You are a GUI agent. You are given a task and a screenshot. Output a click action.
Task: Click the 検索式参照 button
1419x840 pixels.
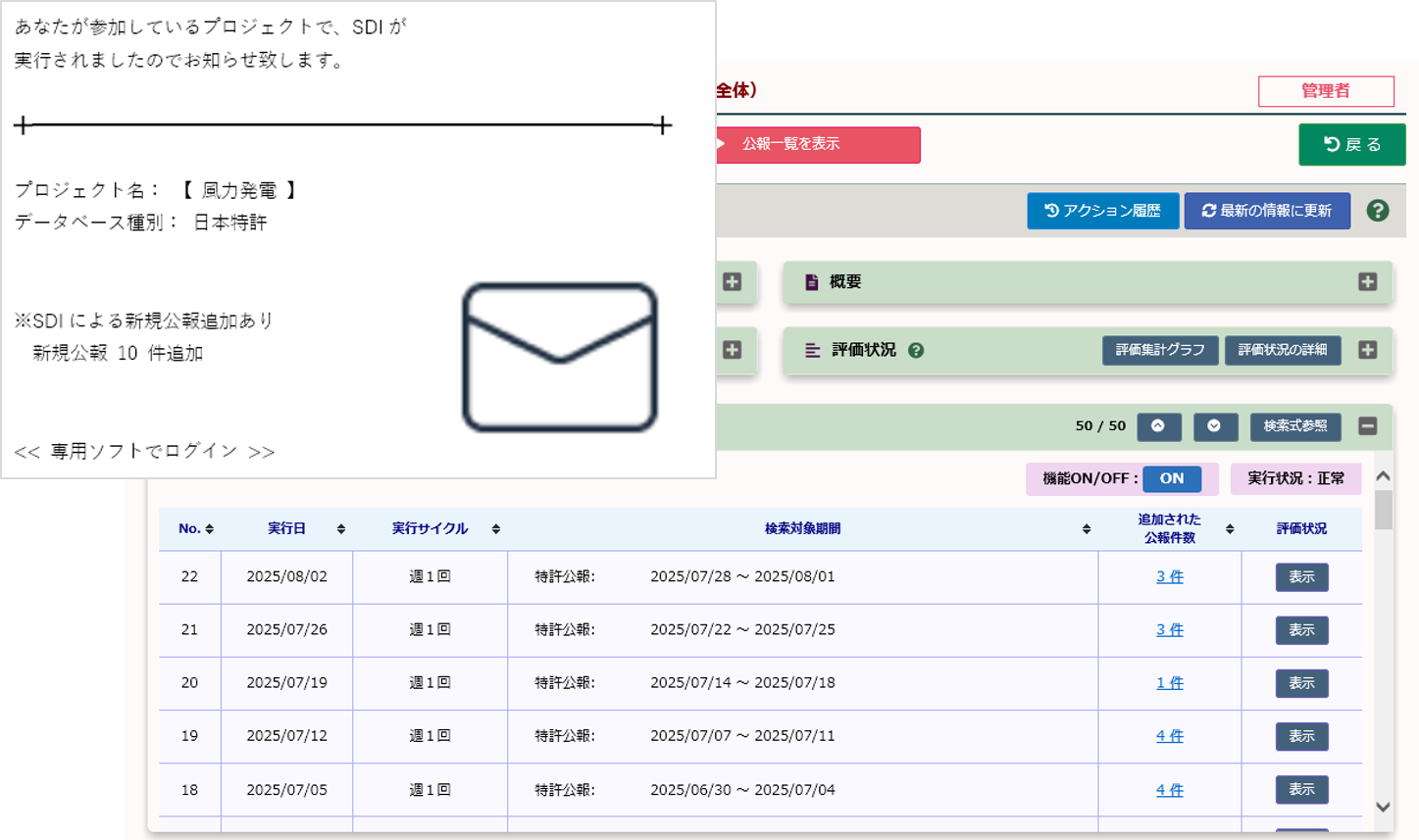pyautogui.click(x=1295, y=426)
